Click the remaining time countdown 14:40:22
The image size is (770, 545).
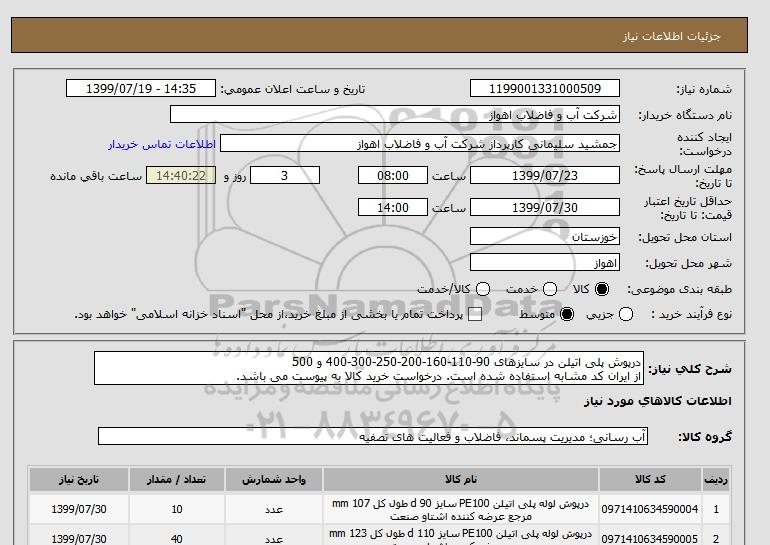tap(181, 175)
